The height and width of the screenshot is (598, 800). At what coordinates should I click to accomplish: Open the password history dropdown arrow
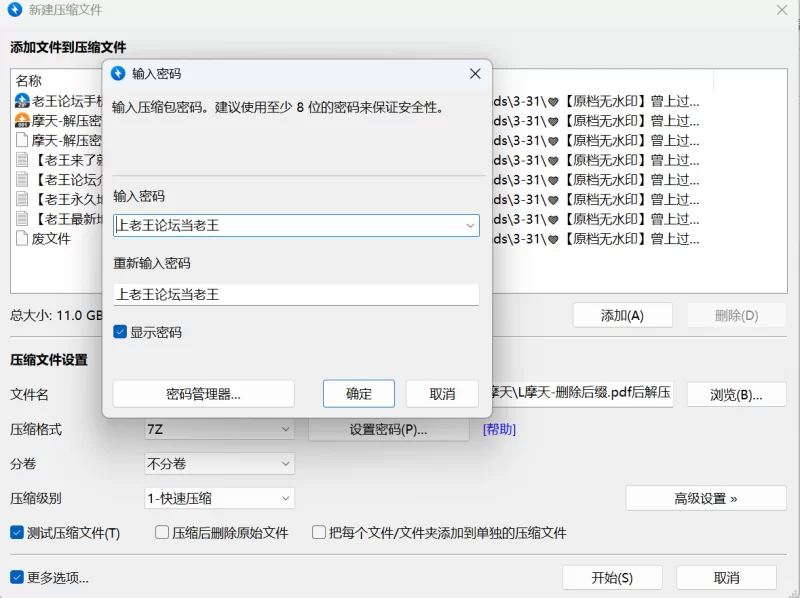(470, 226)
